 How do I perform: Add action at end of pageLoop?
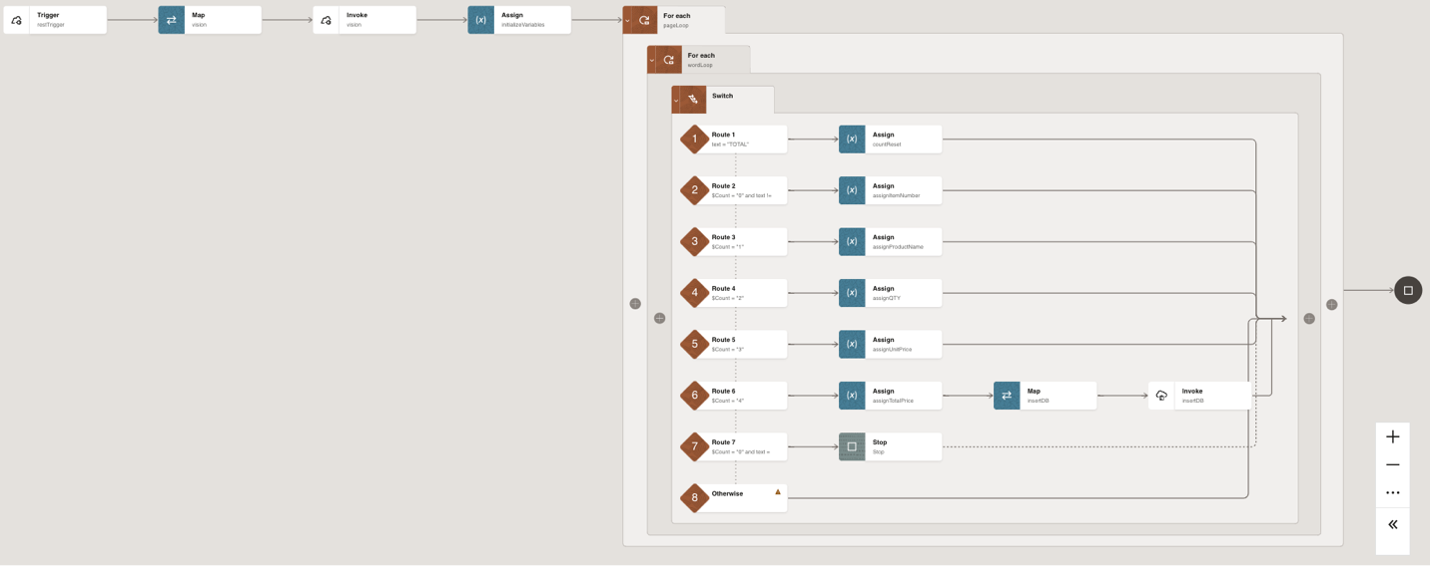(1332, 304)
